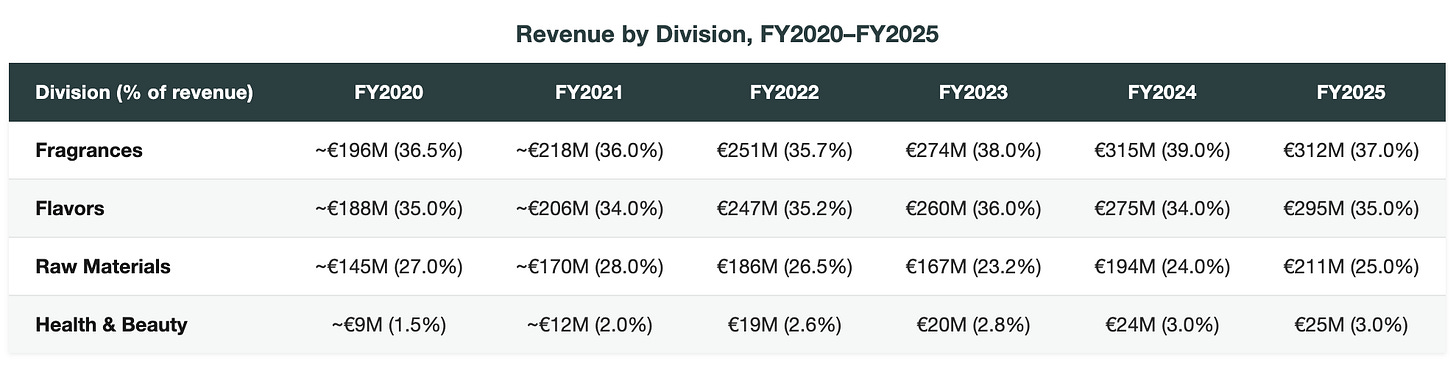Click Flavors FY2022 cell €247M (35.2%)

click(x=784, y=209)
